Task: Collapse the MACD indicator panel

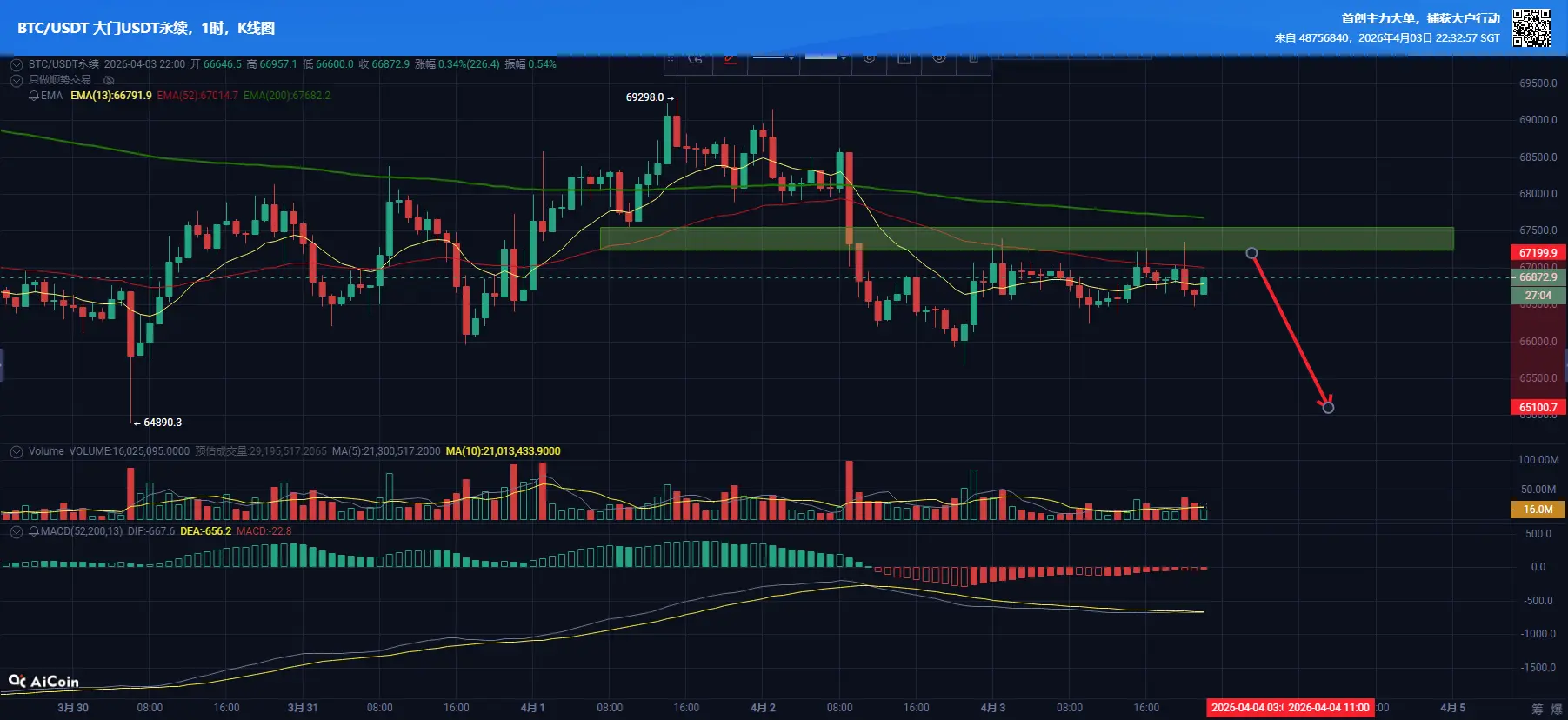Action: [16, 531]
